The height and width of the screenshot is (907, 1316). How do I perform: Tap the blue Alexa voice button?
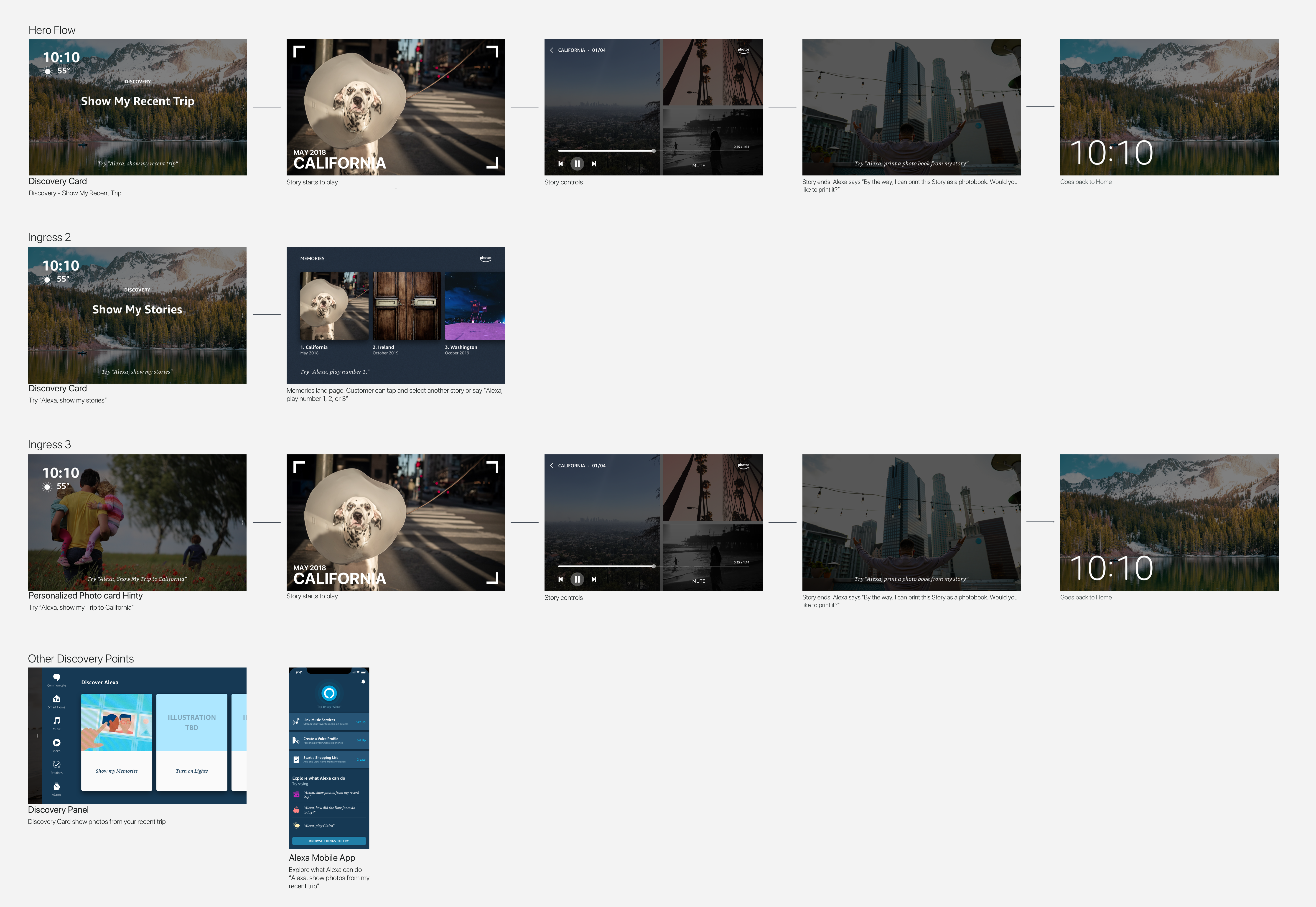click(x=329, y=693)
